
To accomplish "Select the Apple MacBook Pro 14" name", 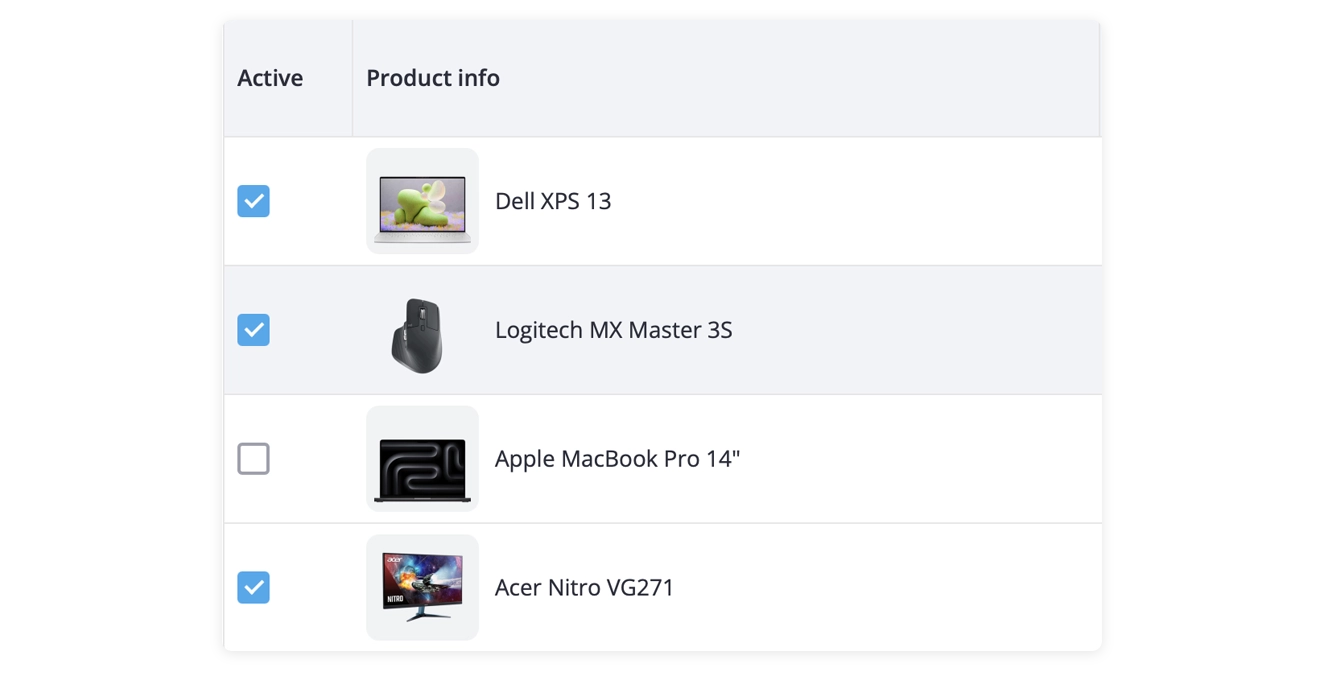I will [617, 459].
